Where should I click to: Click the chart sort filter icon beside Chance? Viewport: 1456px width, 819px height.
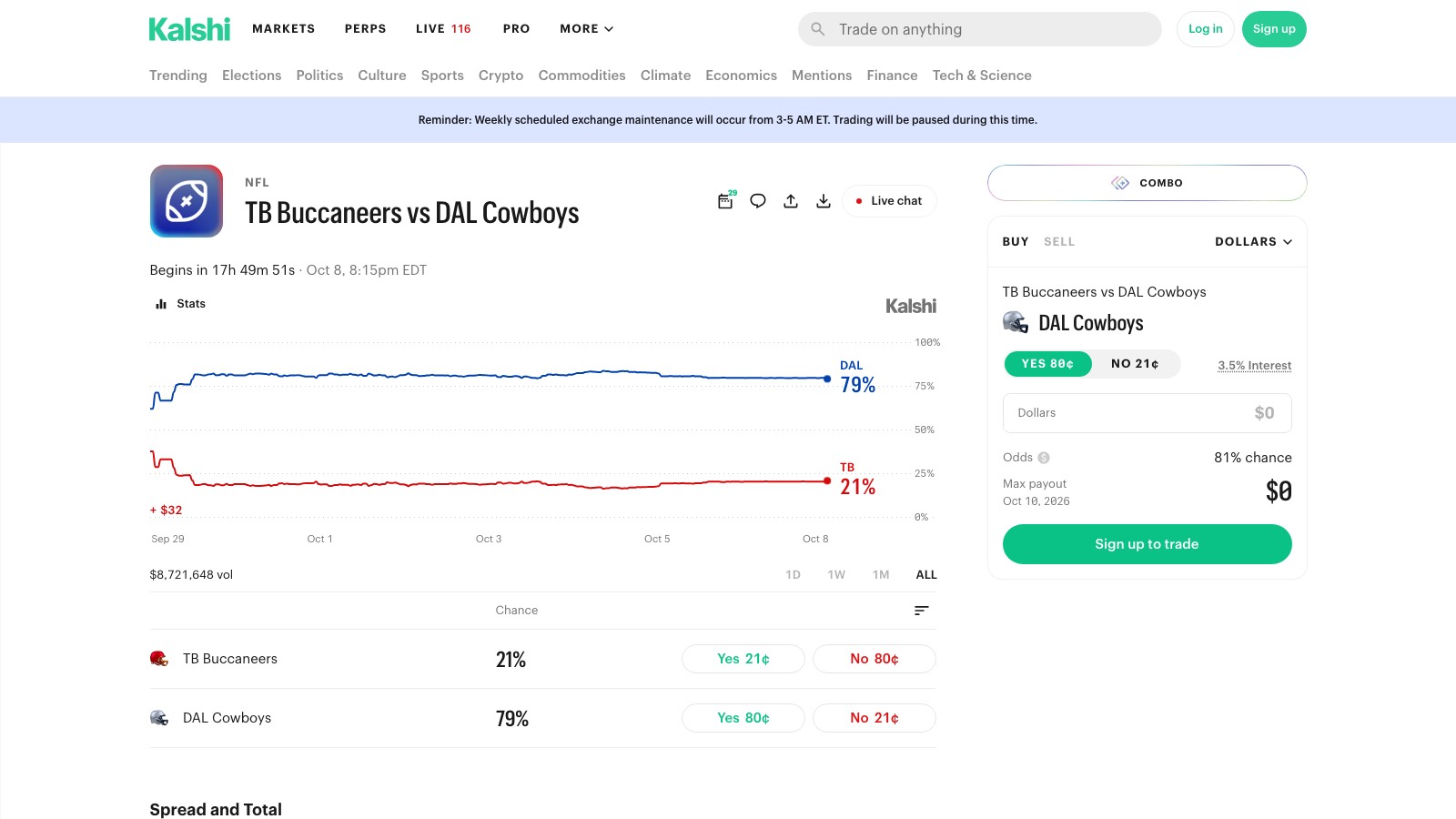[922, 611]
